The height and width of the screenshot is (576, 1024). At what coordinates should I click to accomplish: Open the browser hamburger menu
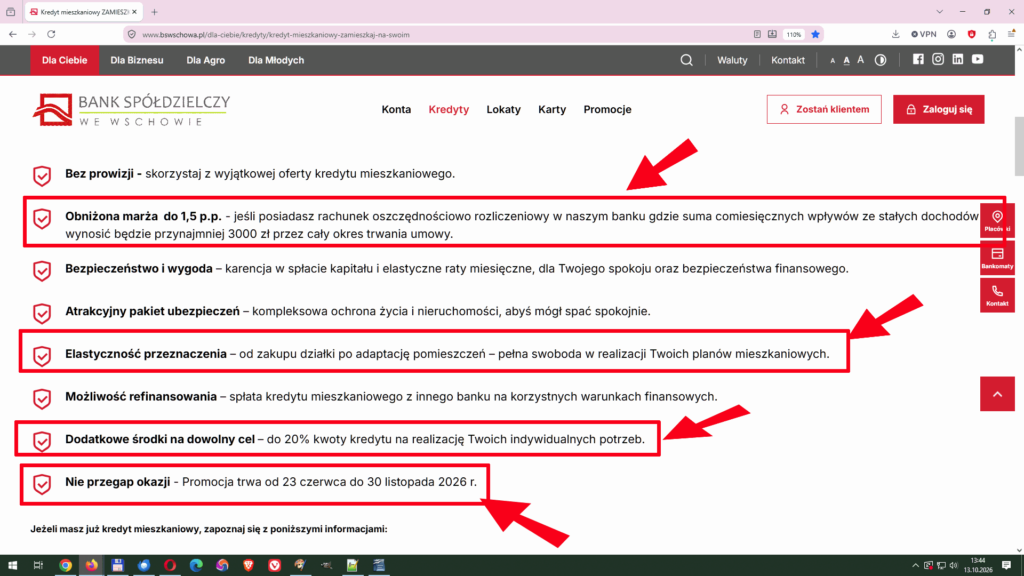1011,35
